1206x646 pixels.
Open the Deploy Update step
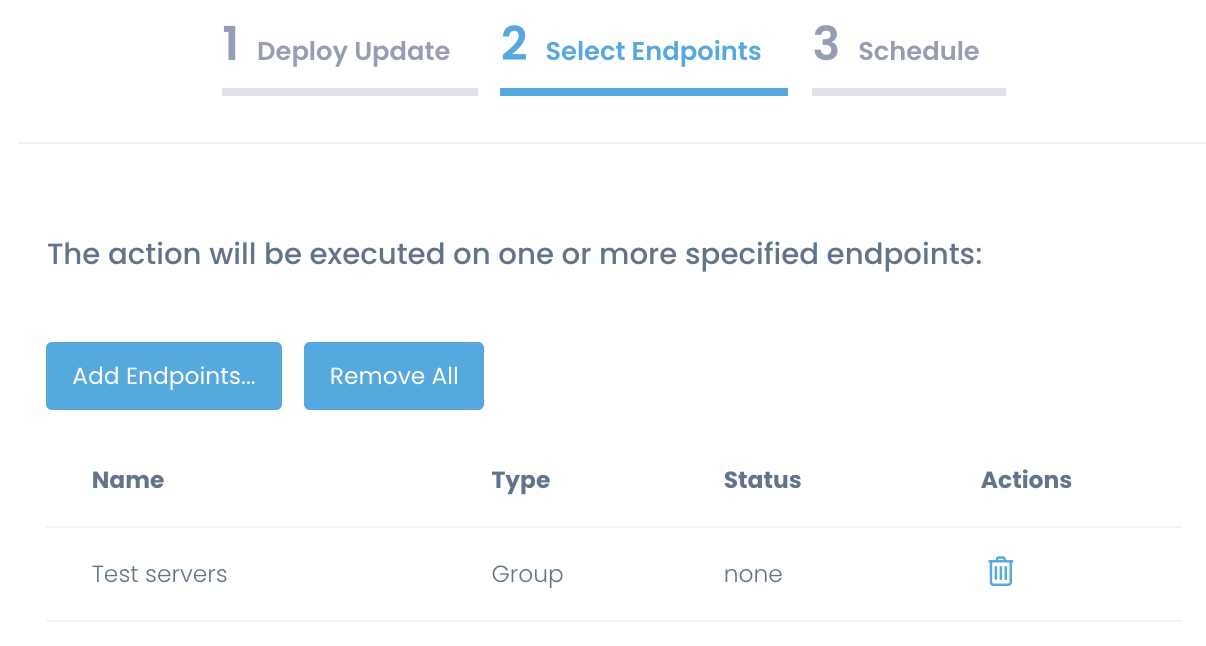tap(350, 51)
